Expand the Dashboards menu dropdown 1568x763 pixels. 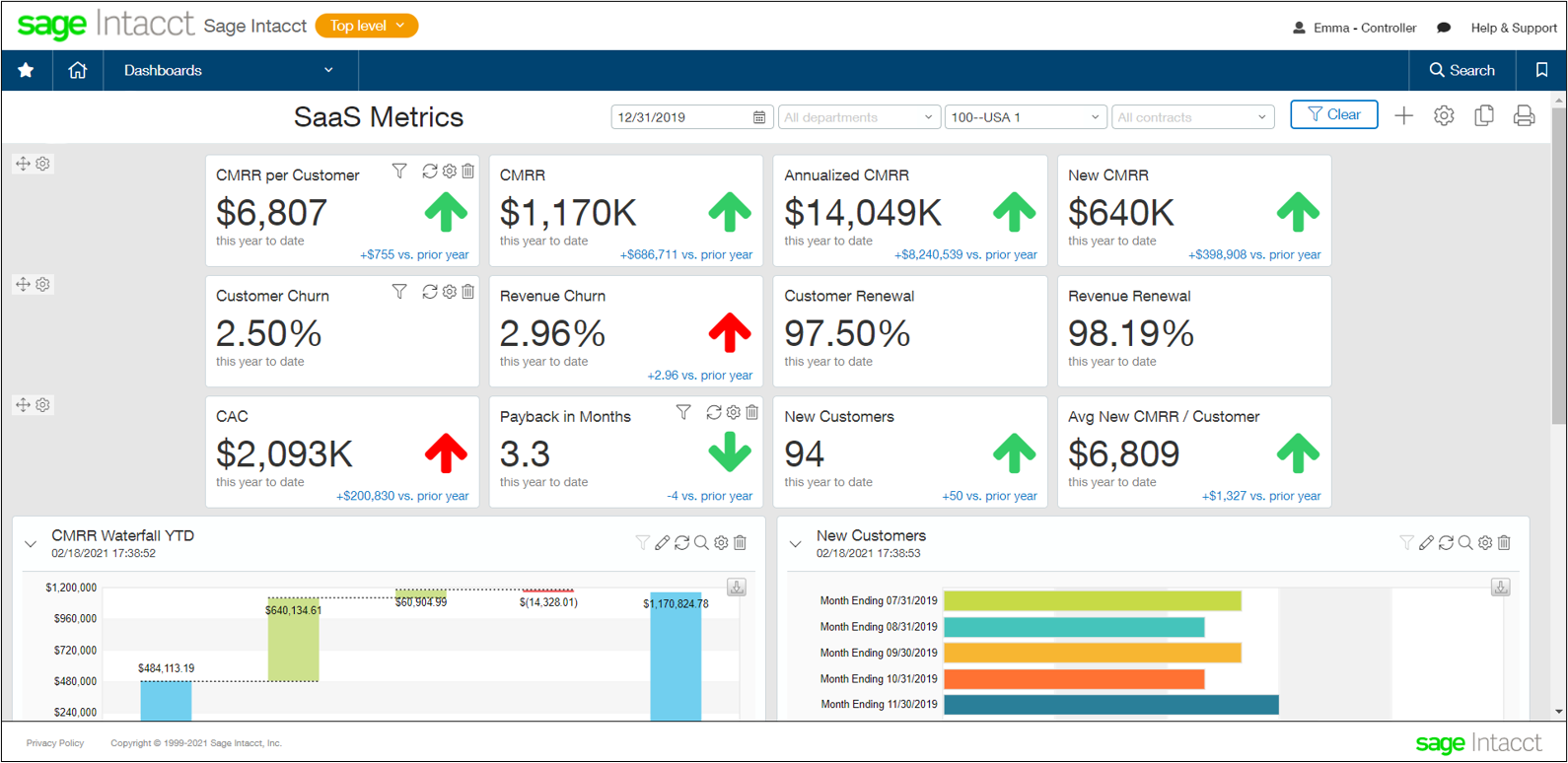click(231, 70)
